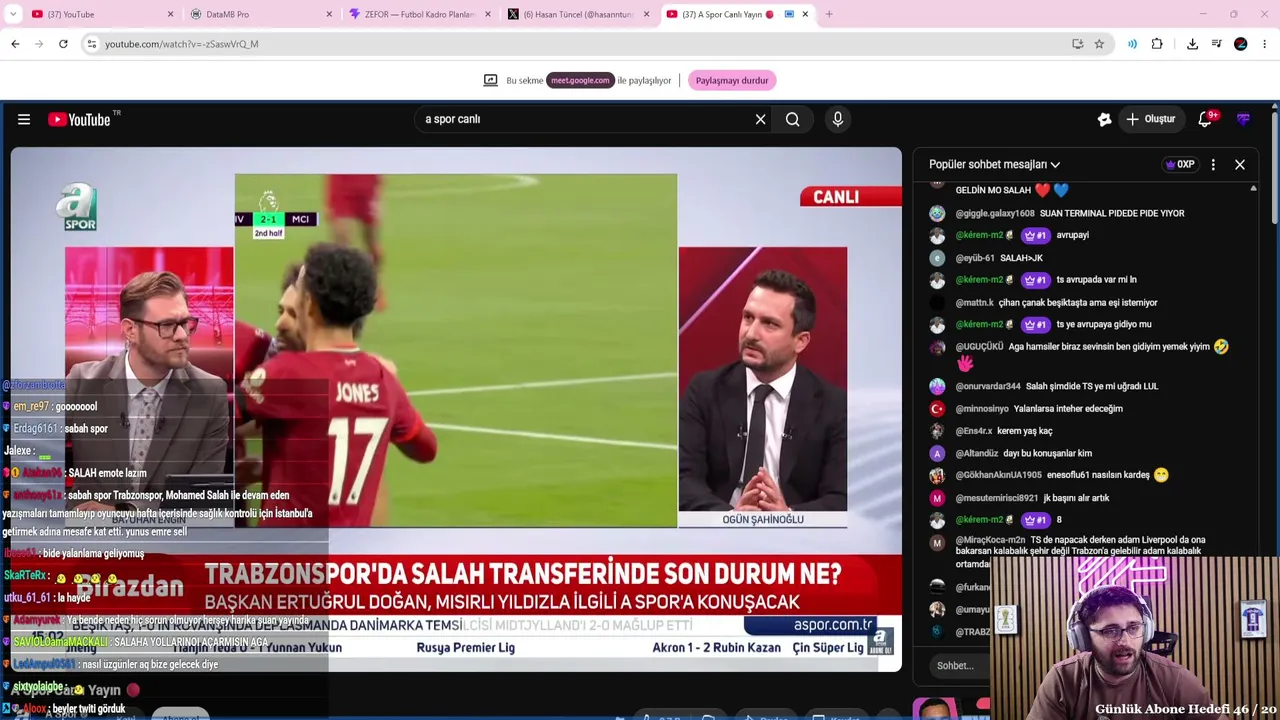View site information icon in address bar
Viewport: 1280px width, 720px height.
click(91, 44)
